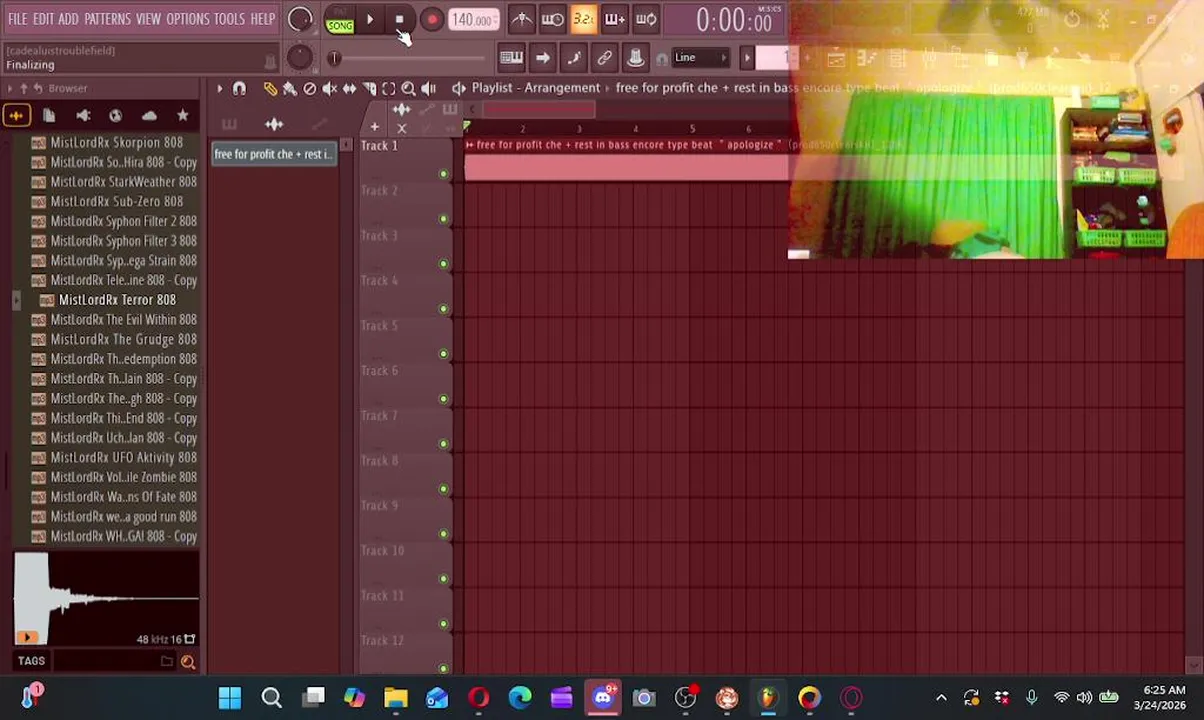Image resolution: width=1204 pixels, height=720 pixels.
Task: Start playback with the play button
Action: coord(370,19)
